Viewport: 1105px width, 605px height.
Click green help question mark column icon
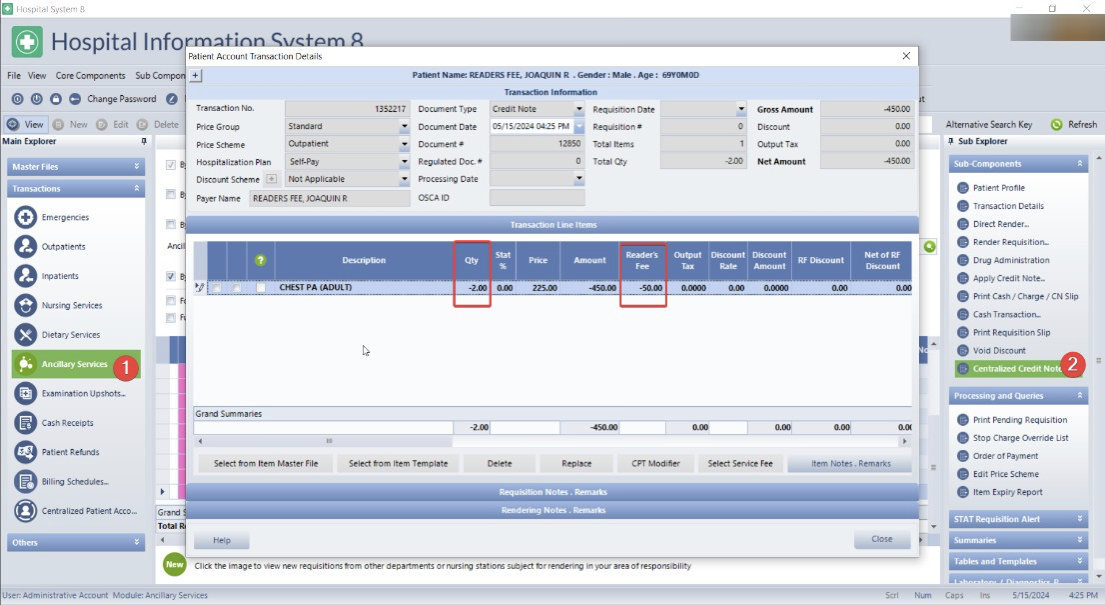(261, 260)
